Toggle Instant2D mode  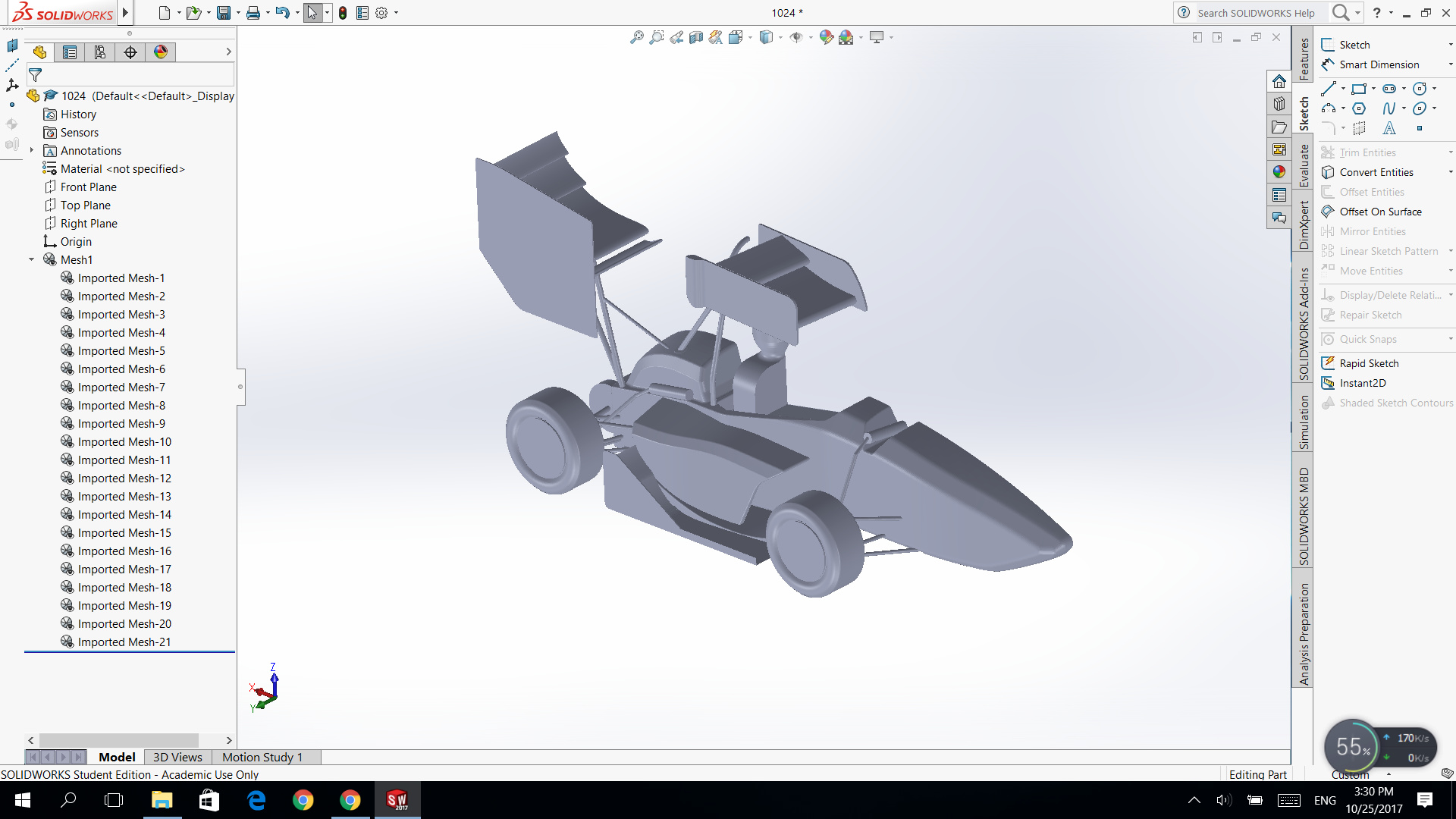(1362, 383)
